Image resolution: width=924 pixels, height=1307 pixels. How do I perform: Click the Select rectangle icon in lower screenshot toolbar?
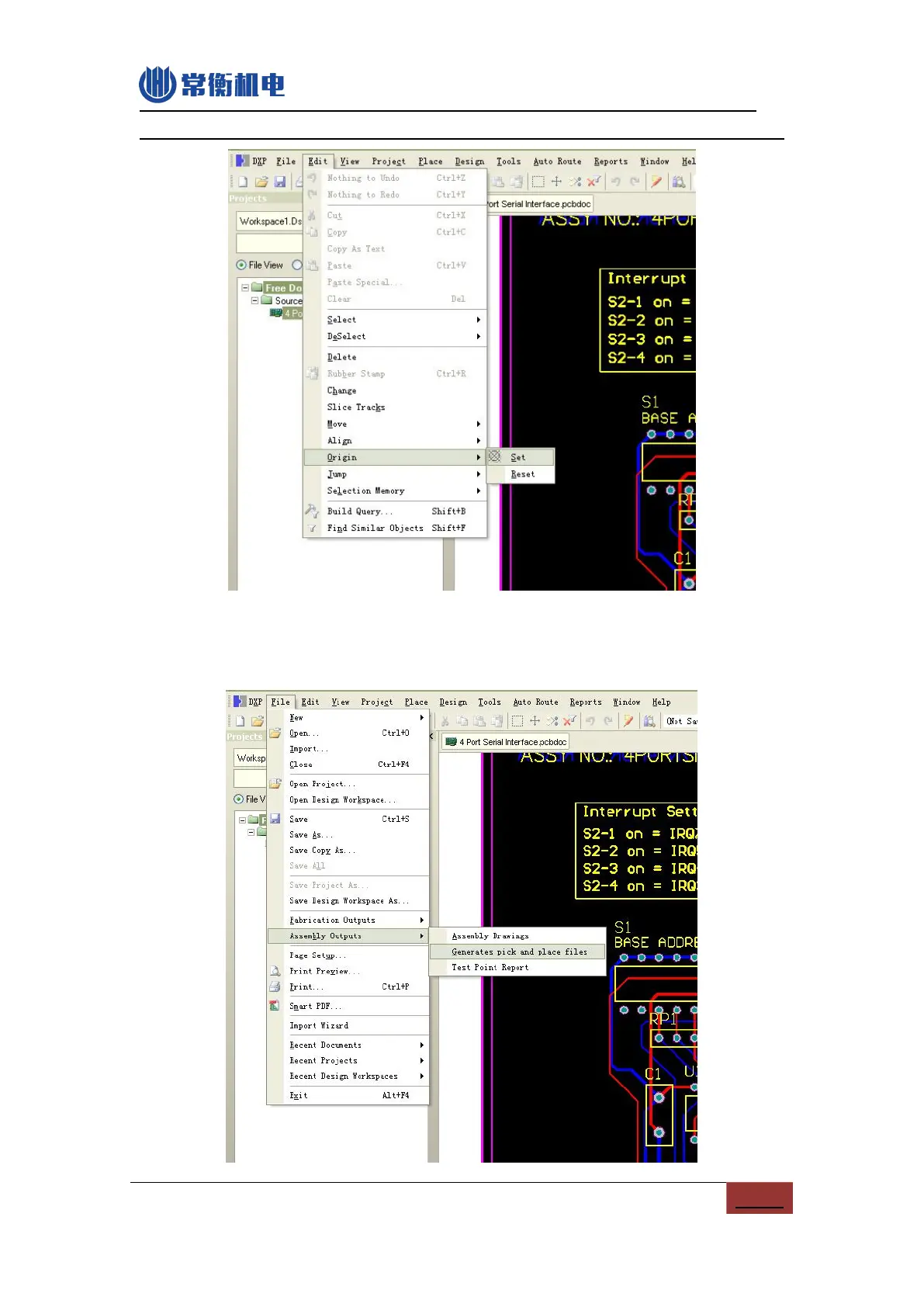coord(517,721)
